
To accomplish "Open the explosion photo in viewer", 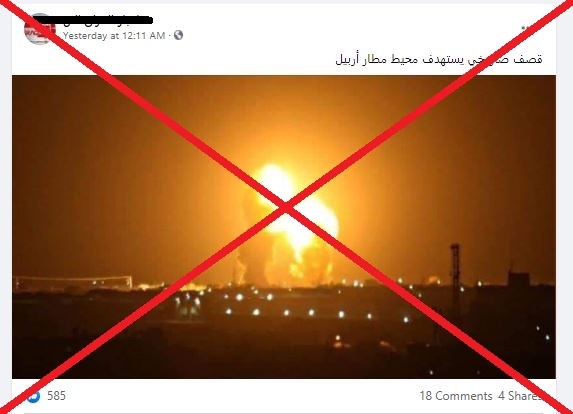I will point(284,227).
